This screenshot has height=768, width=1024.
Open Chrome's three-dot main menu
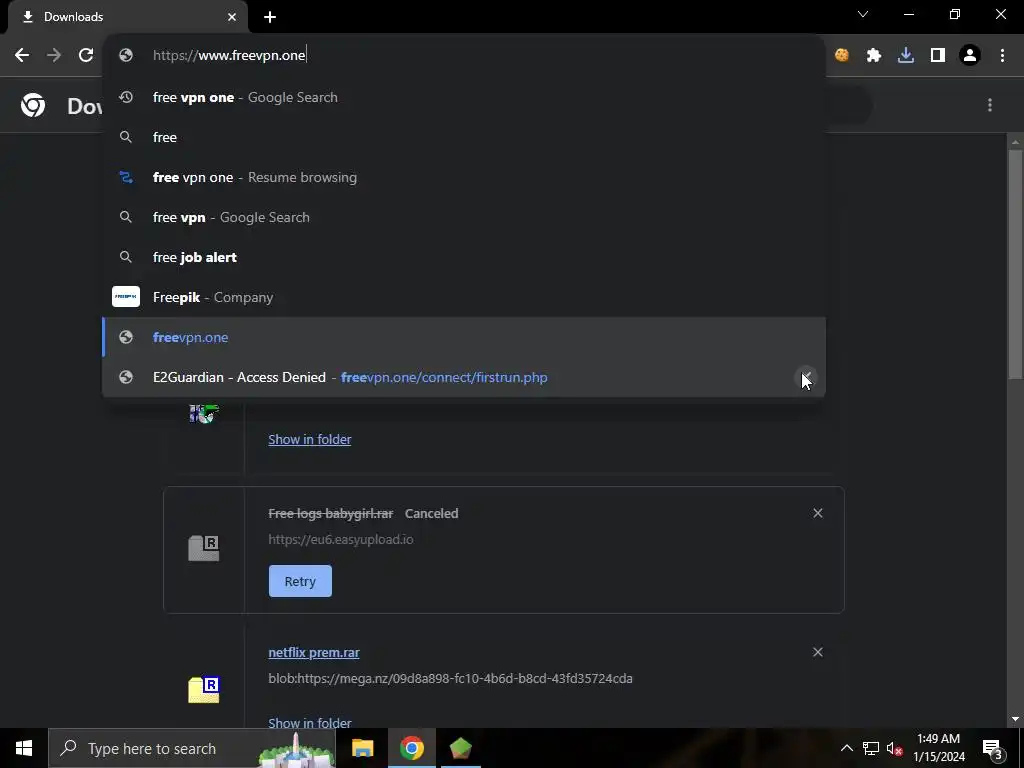coord(1002,56)
